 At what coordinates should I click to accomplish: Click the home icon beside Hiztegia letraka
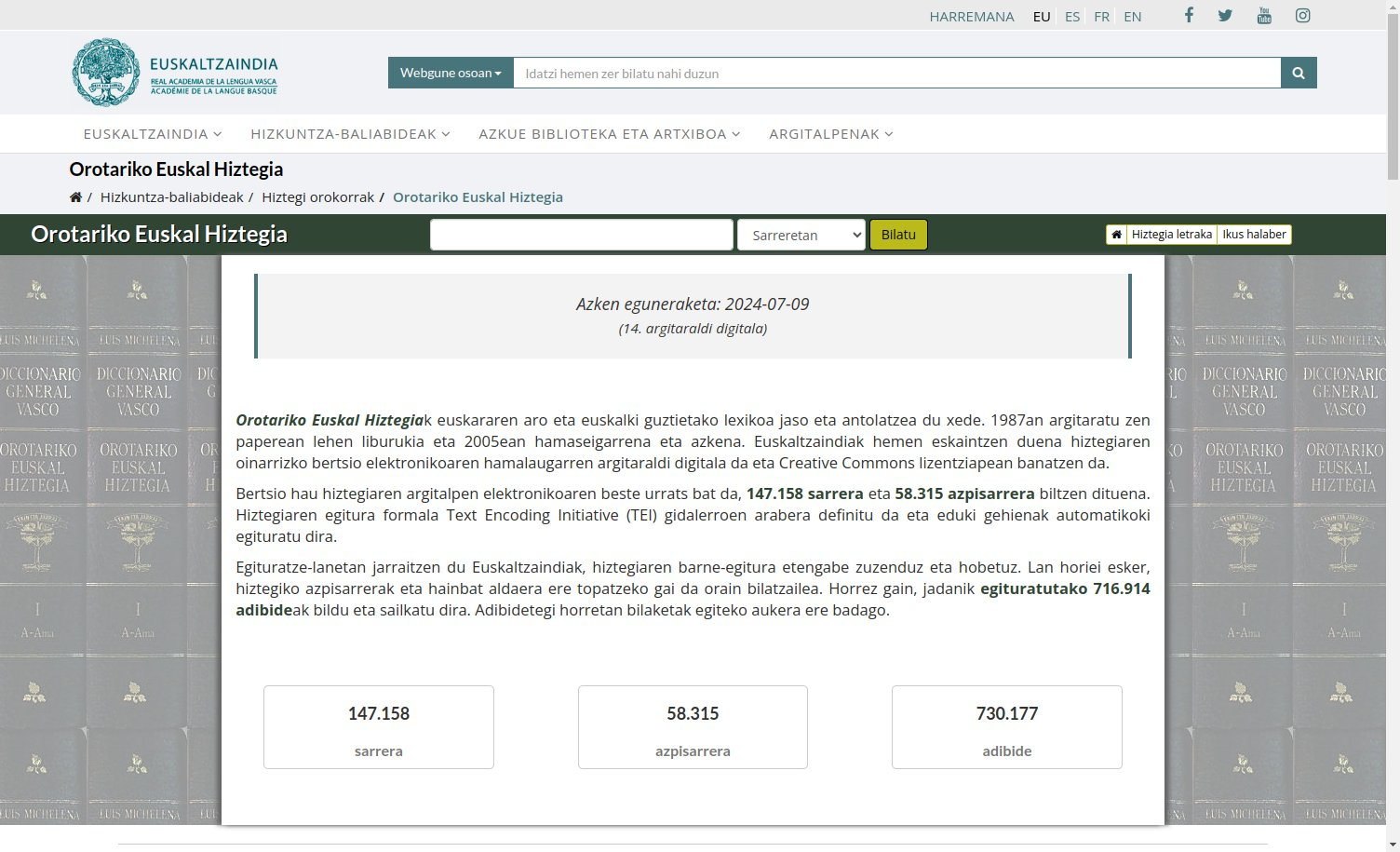coord(1116,235)
